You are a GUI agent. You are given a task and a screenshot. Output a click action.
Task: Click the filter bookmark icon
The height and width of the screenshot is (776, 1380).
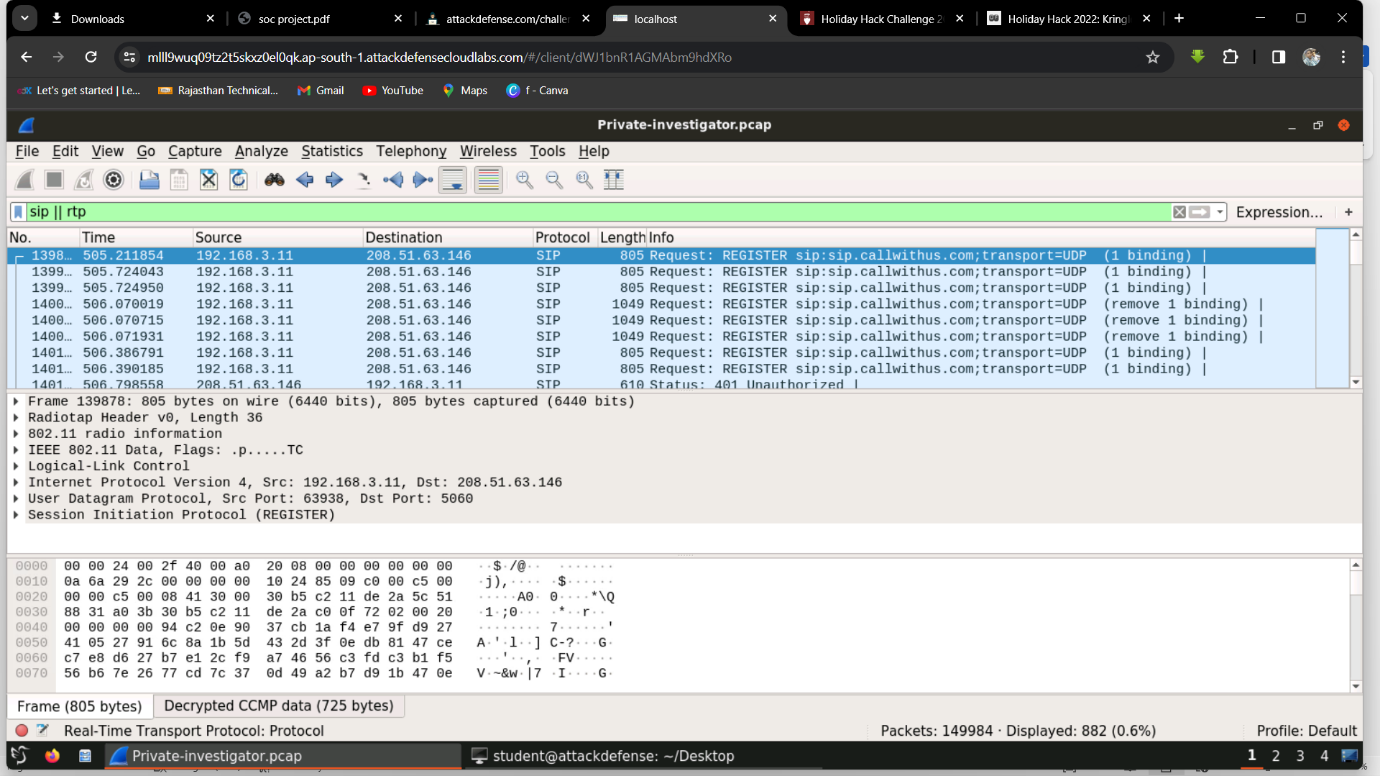[x=18, y=212]
